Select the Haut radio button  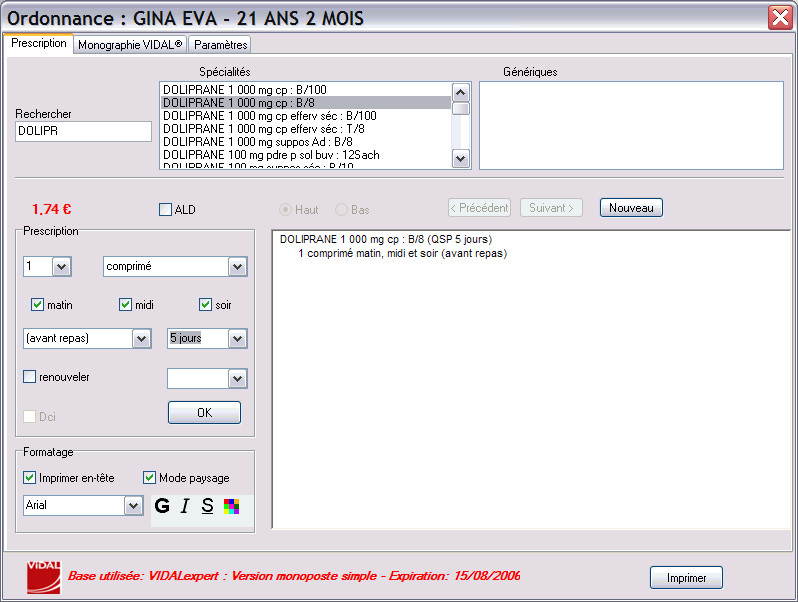pyautogui.click(x=286, y=210)
